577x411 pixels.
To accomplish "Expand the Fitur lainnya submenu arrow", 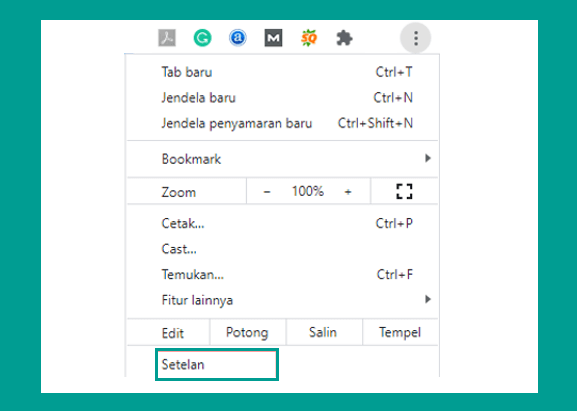I will (x=428, y=299).
